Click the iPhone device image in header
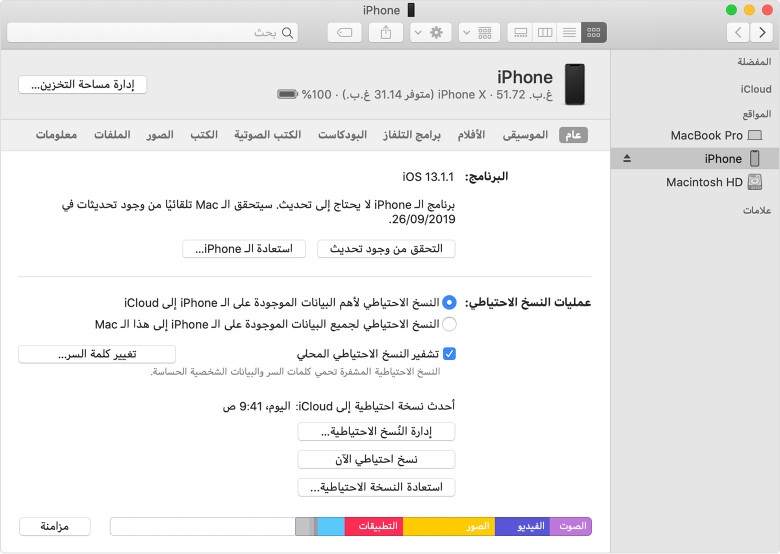This screenshot has width=780, height=554. [x=575, y=84]
